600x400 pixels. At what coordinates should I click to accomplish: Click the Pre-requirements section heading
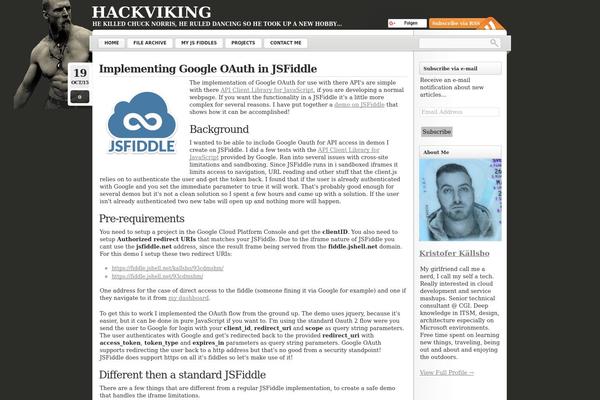142,219
